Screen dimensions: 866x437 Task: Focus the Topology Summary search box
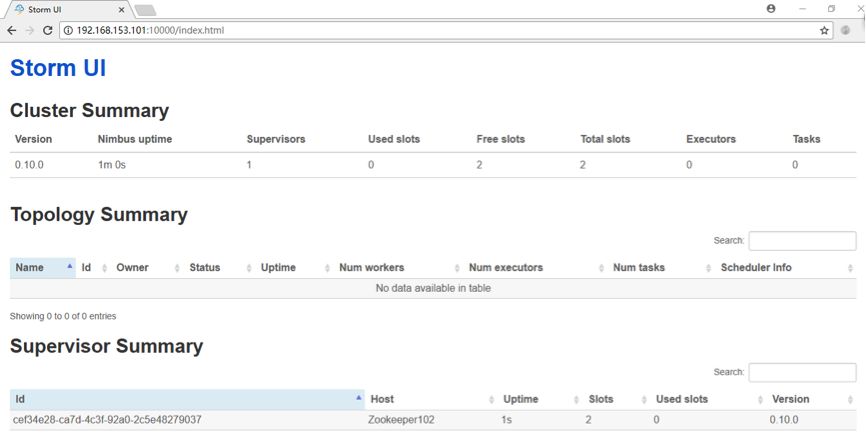pyautogui.click(x=802, y=241)
